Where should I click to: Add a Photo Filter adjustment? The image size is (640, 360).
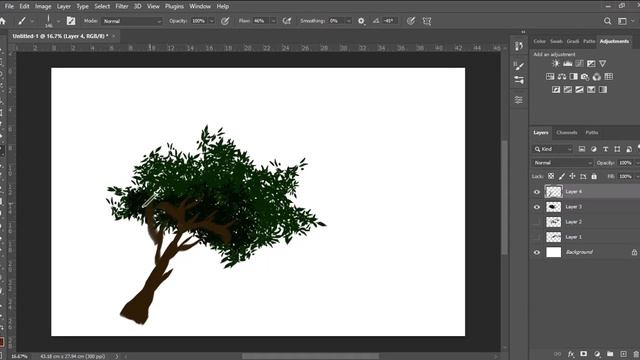click(x=585, y=77)
